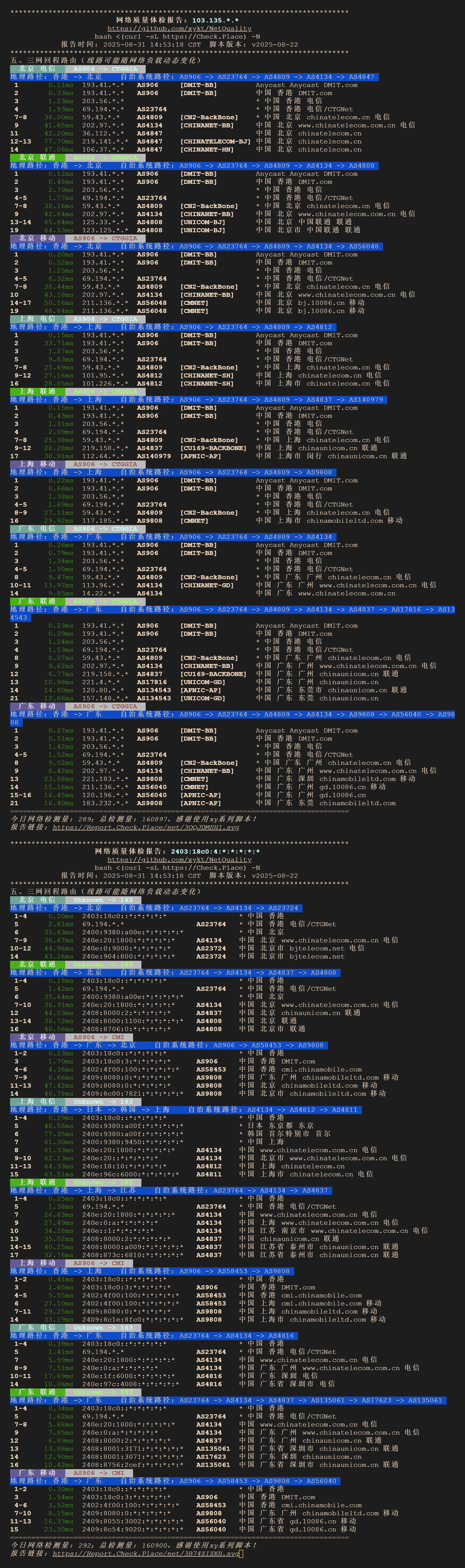
Task: Click latency value '48.56ms'
Action: coord(59,1126)
